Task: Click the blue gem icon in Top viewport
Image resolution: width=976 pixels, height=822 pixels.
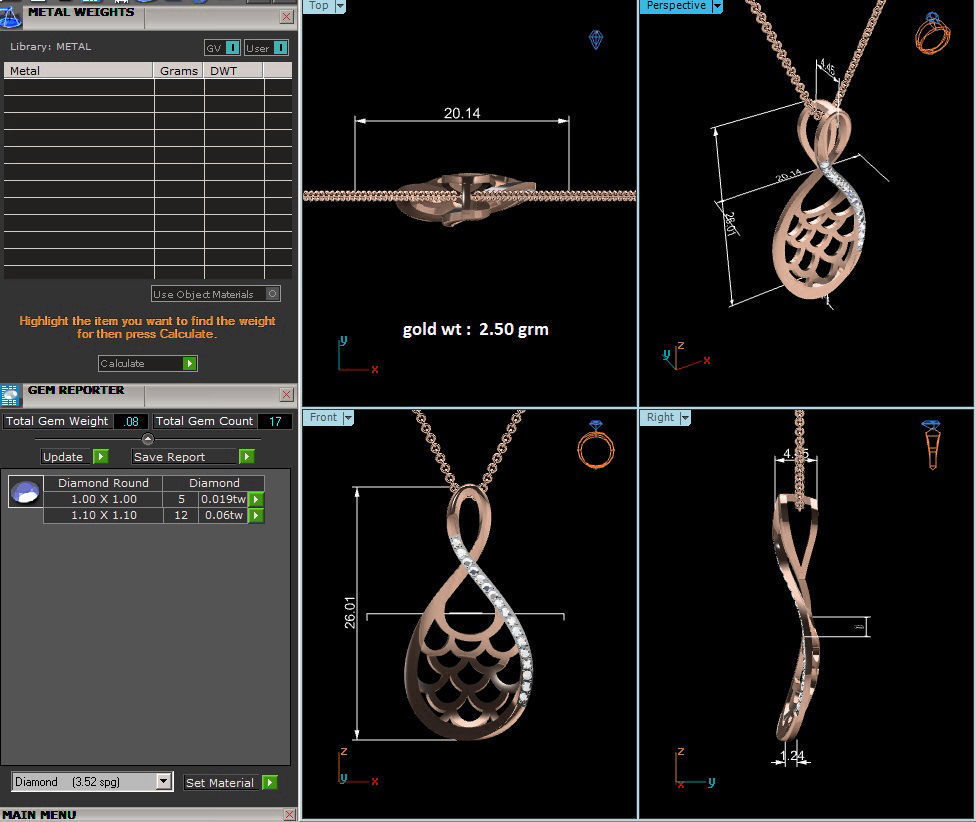Action: coord(596,39)
